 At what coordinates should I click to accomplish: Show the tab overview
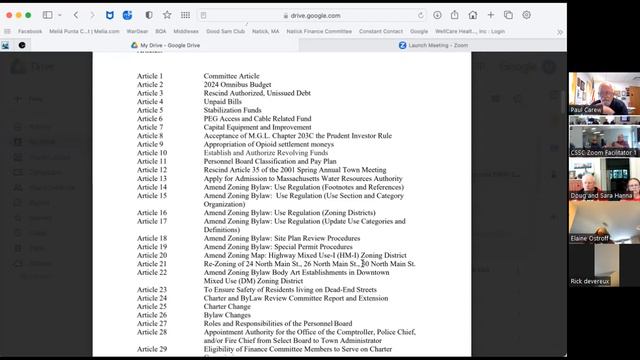[508, 15]
